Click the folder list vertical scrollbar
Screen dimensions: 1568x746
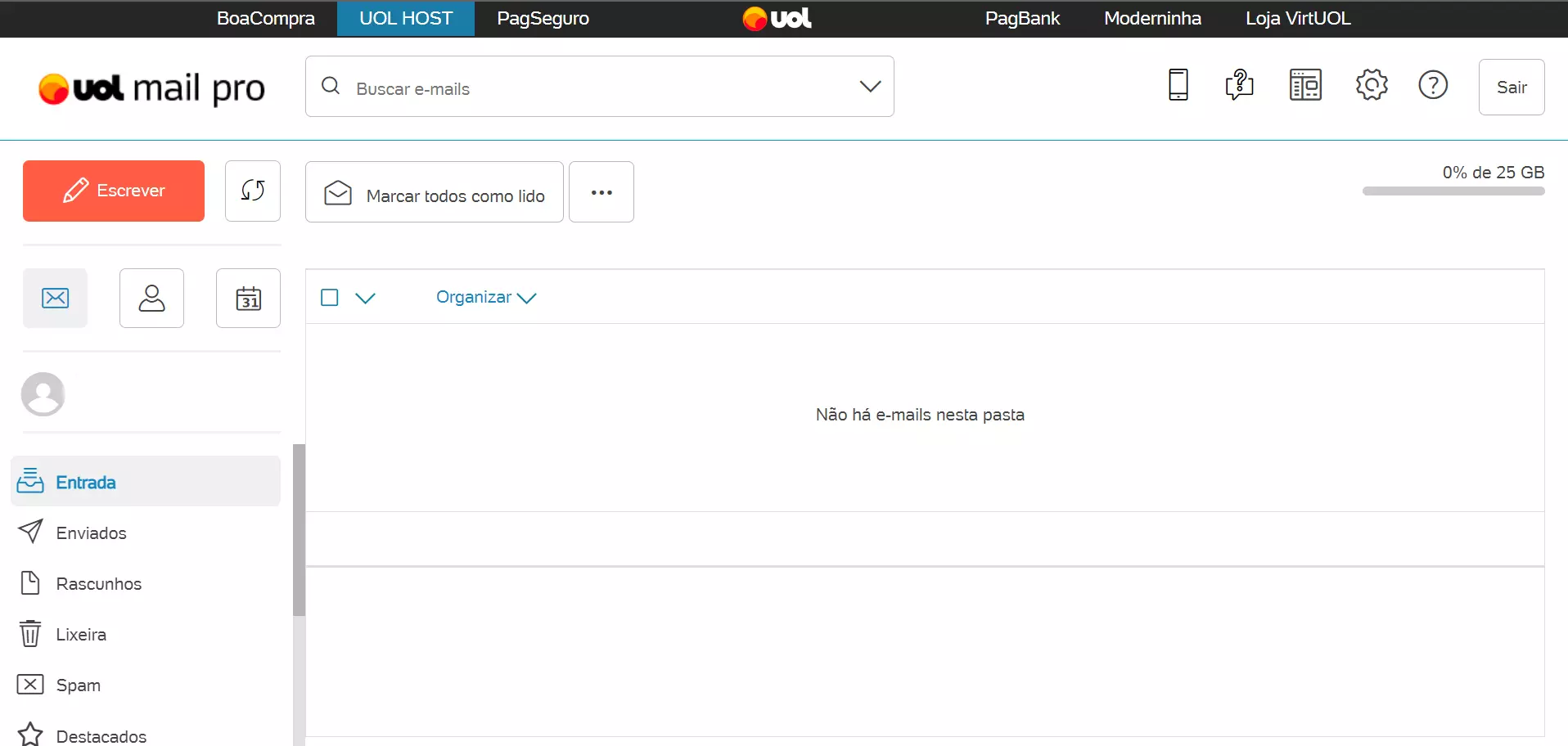coord(299,530)
